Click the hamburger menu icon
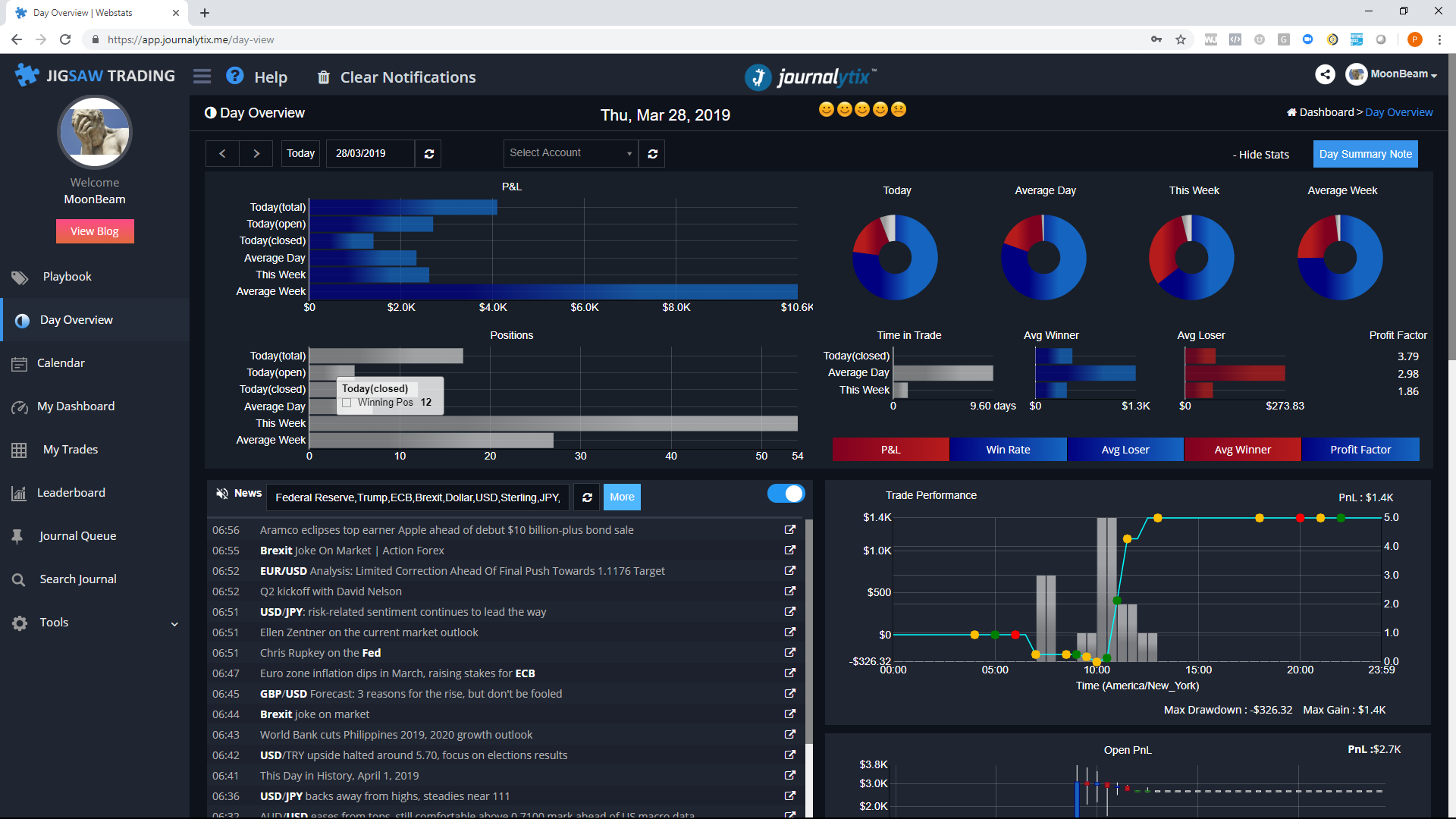This screenshot has width=1456, height=819. (x=202, y=77)
